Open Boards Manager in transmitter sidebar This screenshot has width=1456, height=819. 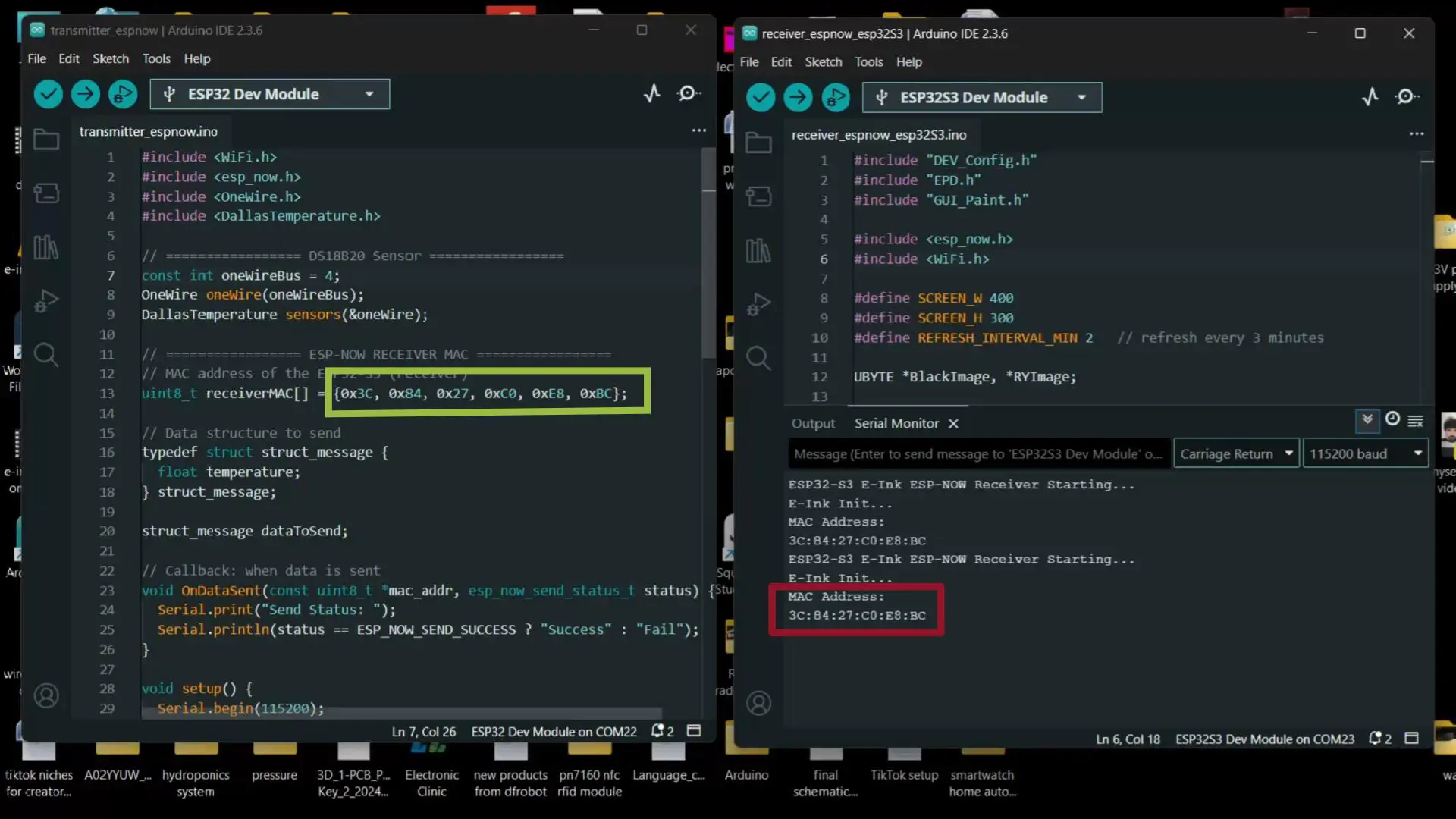pos(46,193)
